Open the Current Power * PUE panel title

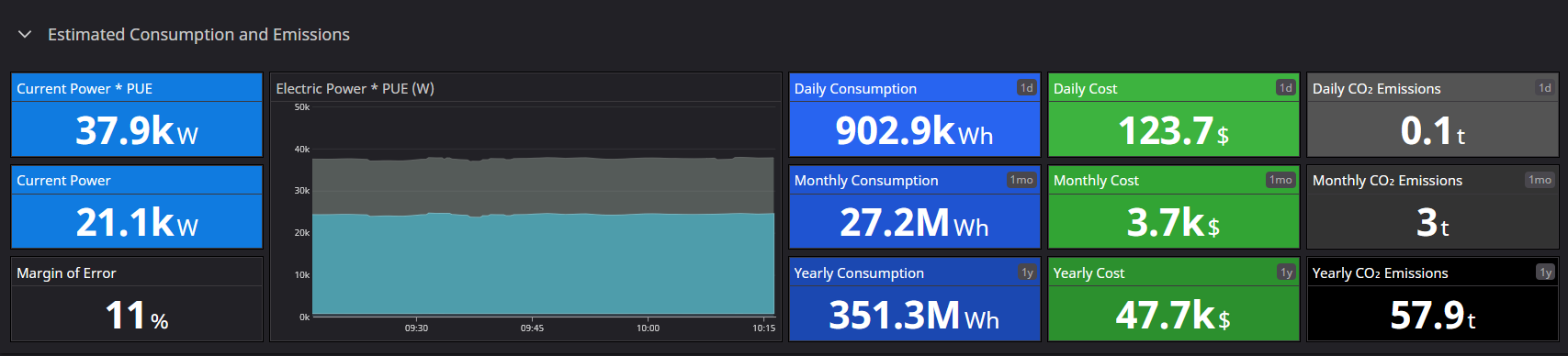click(x=85, y=88)
